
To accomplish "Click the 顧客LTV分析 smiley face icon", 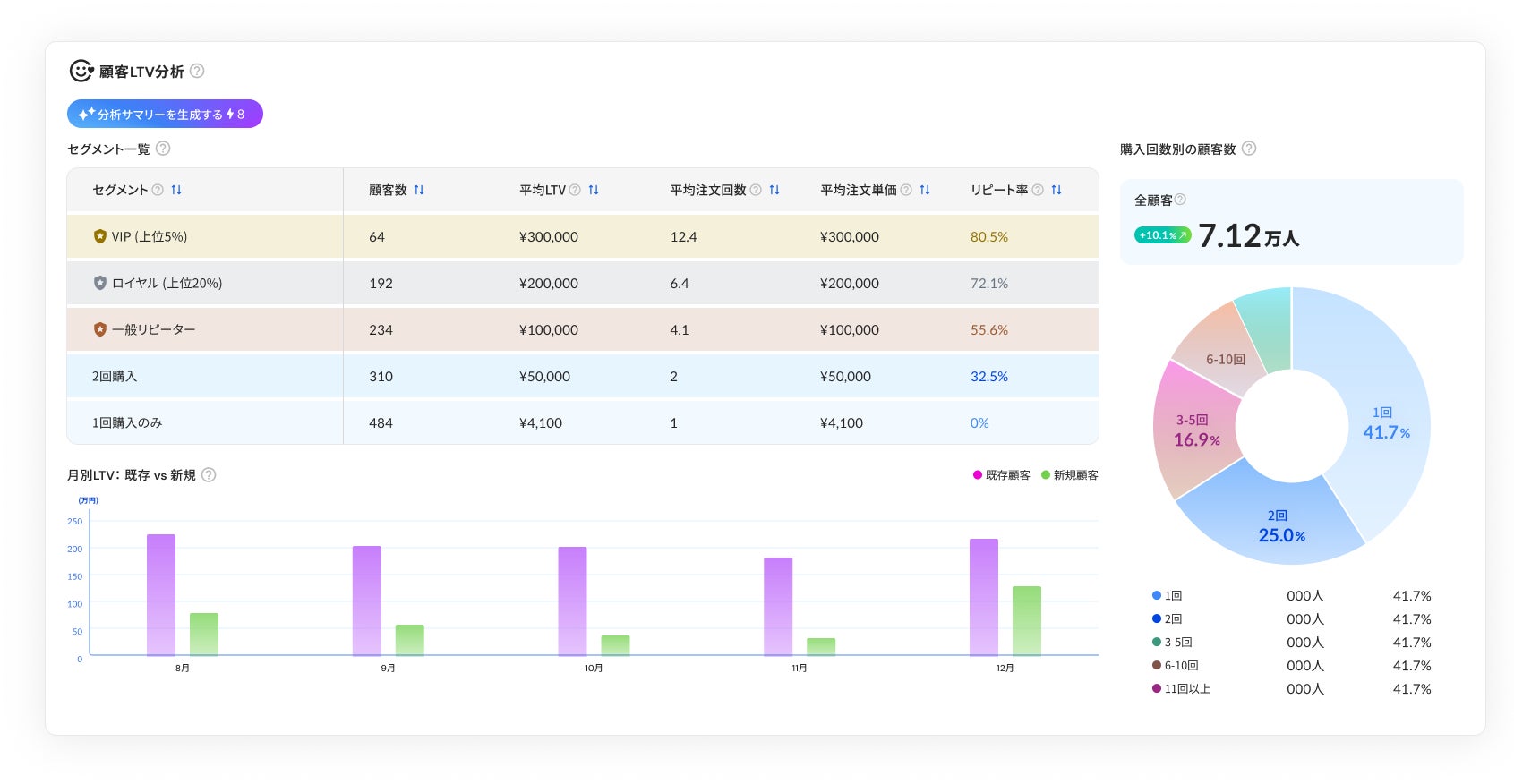I will pyautogui.click(x=81, y=71).
